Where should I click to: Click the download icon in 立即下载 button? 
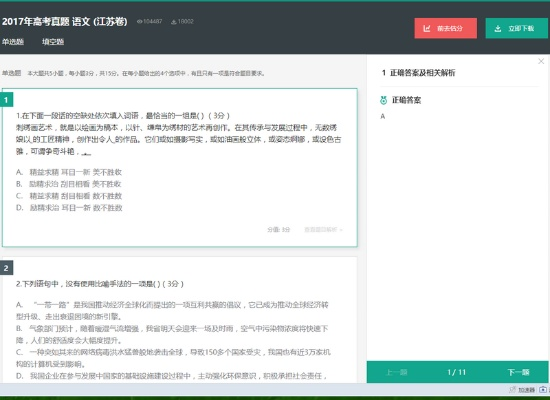(x=497, y=28)
